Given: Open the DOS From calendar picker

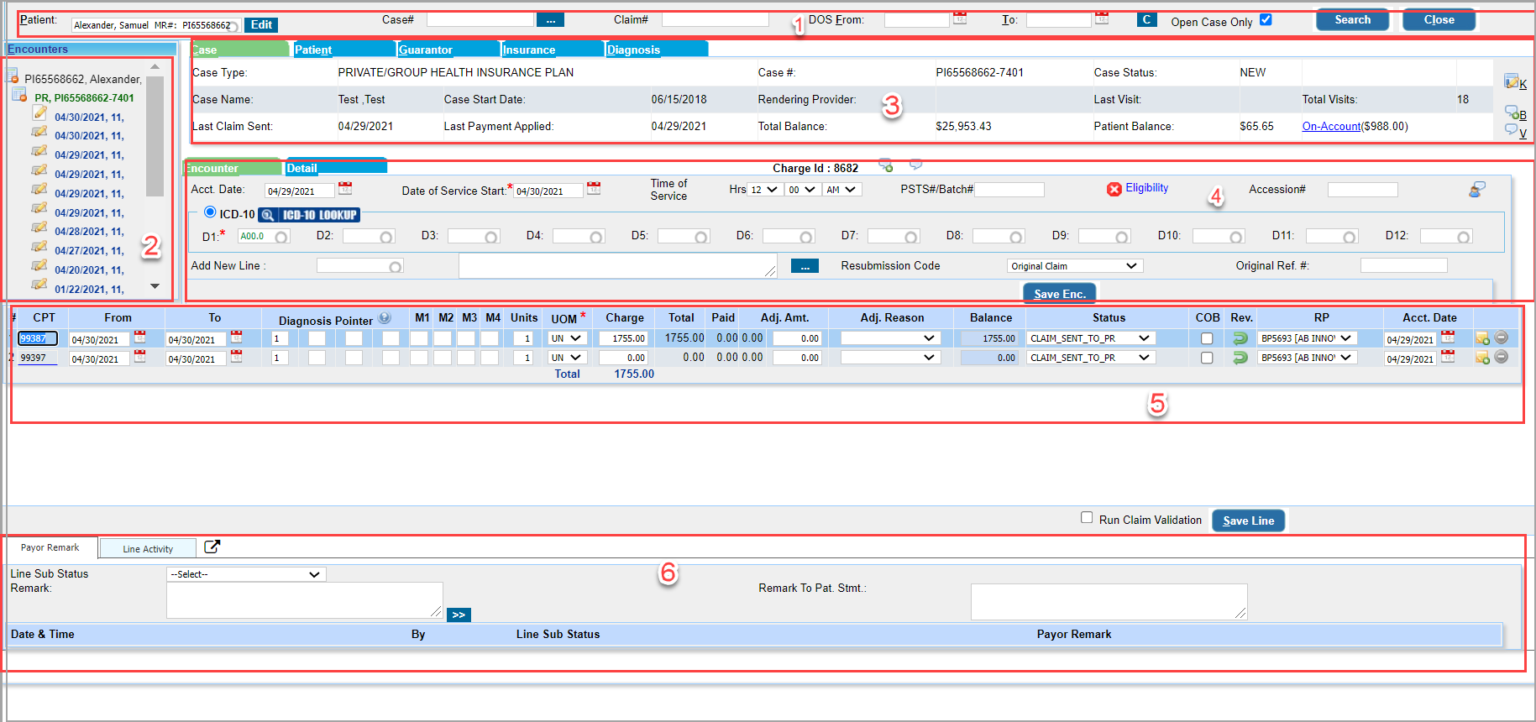Looking at the screenshot, I should click(960, 19).
